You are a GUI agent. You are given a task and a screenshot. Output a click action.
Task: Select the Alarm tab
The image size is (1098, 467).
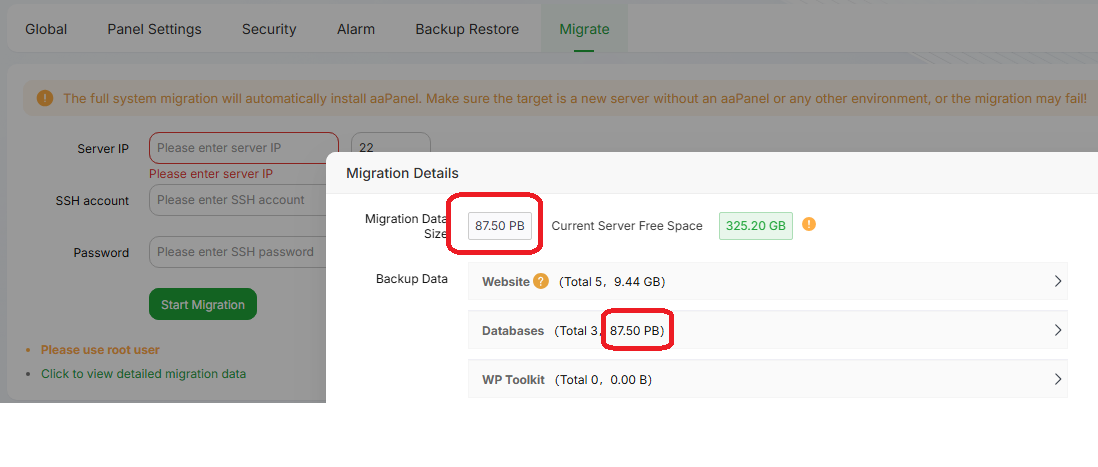coord(356,29)
